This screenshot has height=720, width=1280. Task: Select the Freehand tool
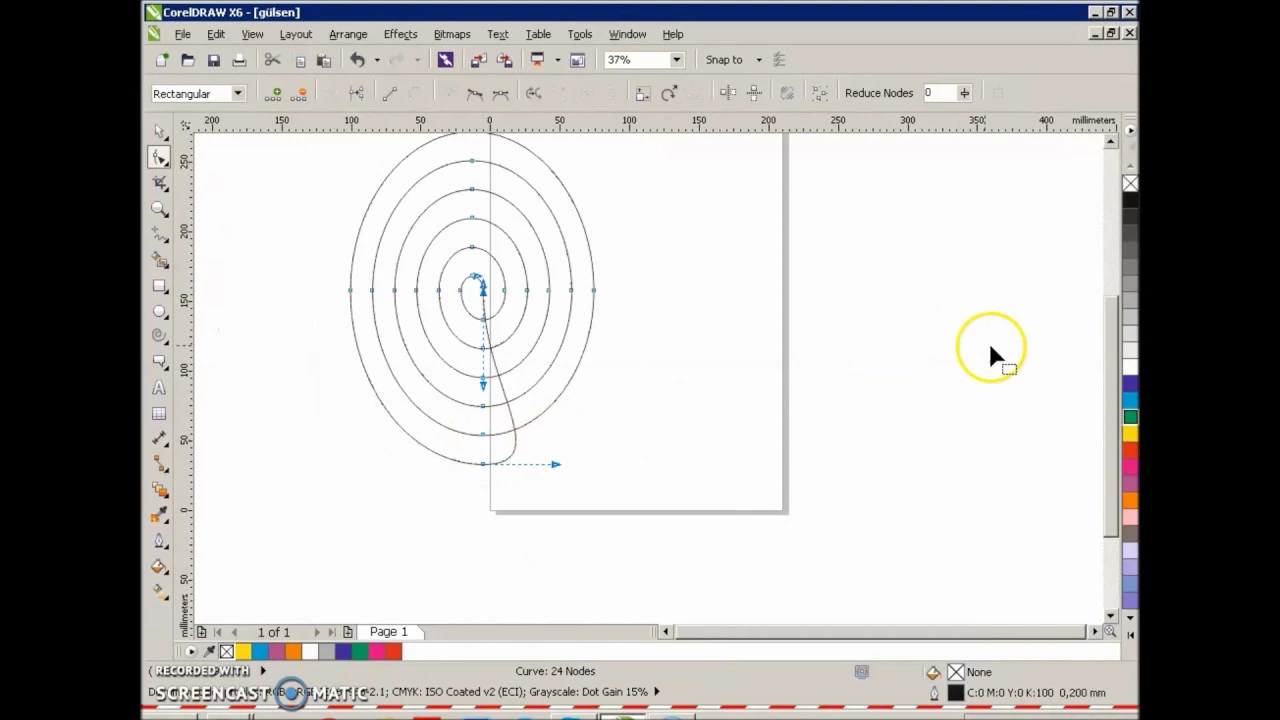[160, 234]
